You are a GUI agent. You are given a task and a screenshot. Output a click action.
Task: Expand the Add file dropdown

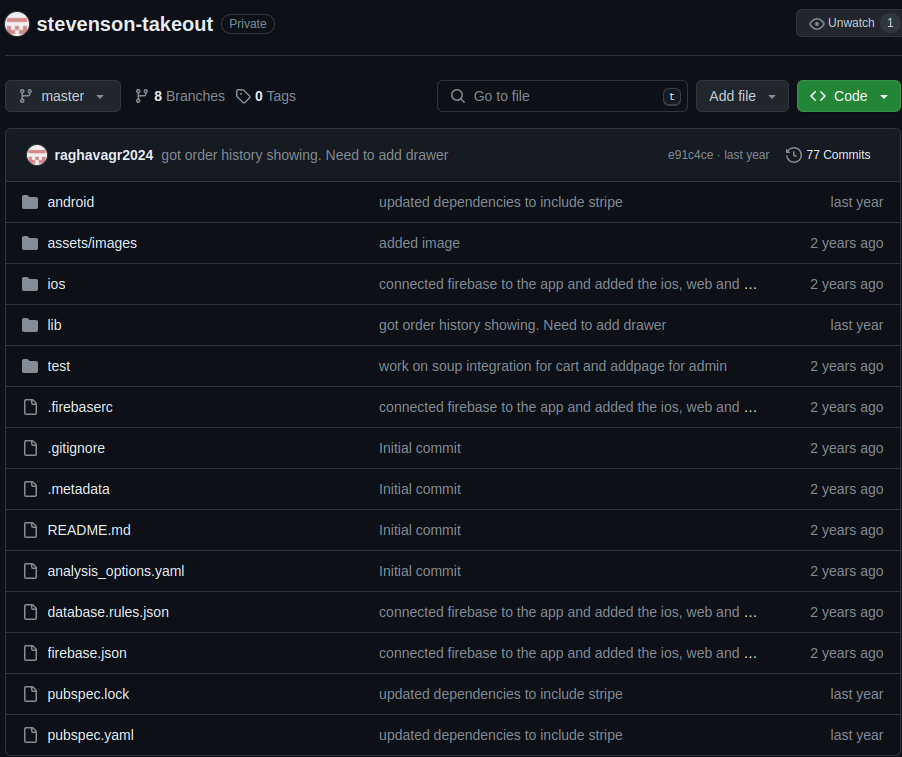click(x=742, y=96)
